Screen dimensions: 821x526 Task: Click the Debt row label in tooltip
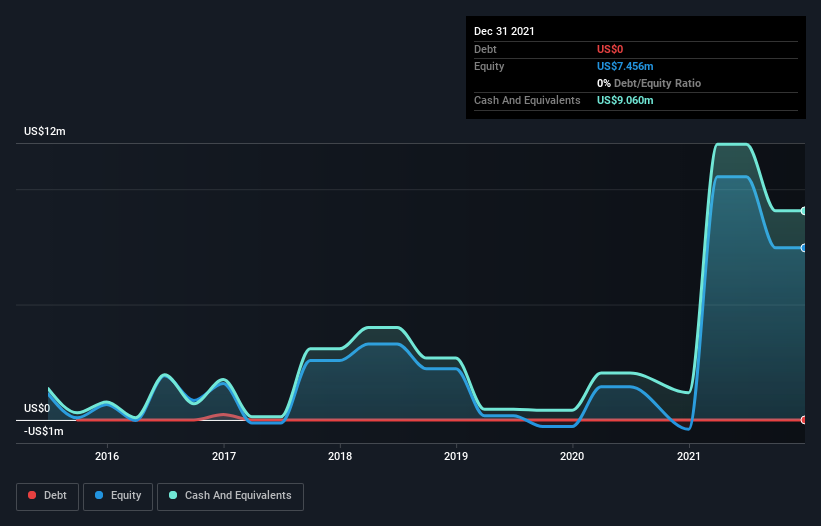pos(485,49)
